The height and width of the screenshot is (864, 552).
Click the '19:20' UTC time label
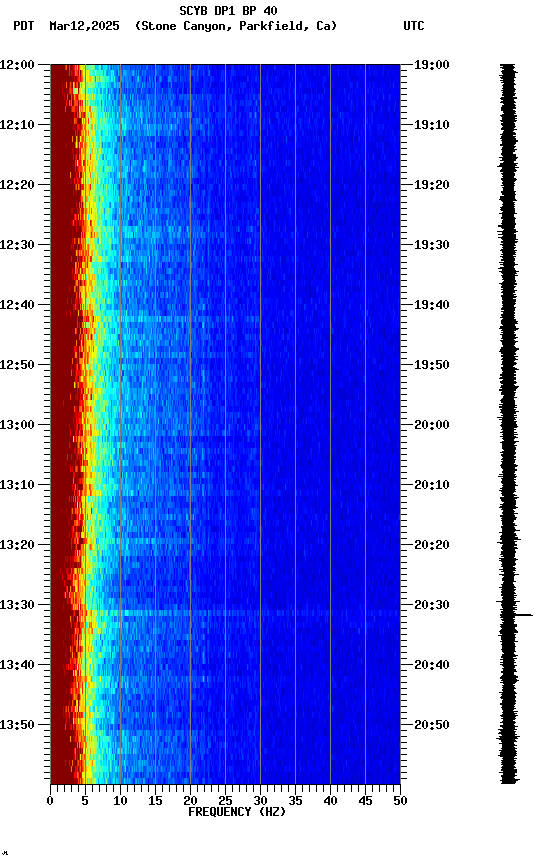[432, 185]
